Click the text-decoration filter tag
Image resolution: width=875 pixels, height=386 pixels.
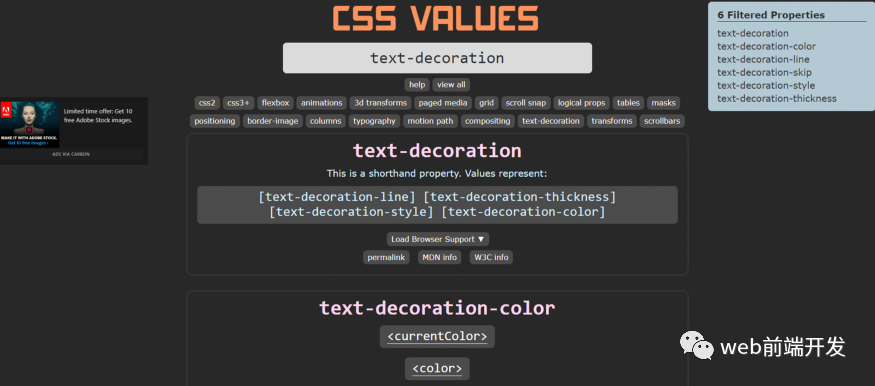click(x=551, y=121)
